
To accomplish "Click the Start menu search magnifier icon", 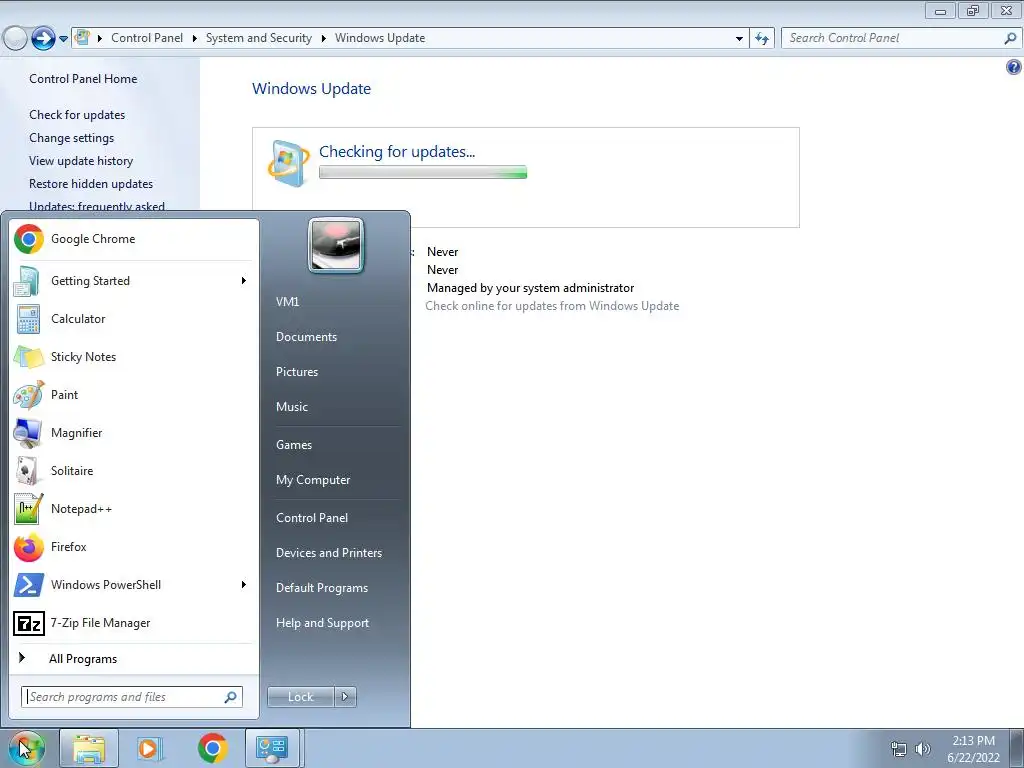I will 230,697.
